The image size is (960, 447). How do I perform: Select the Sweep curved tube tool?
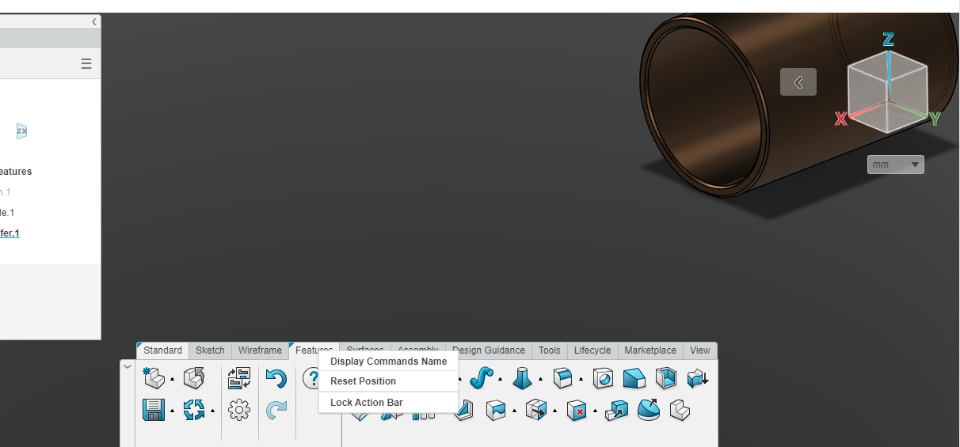pos(482,378)
